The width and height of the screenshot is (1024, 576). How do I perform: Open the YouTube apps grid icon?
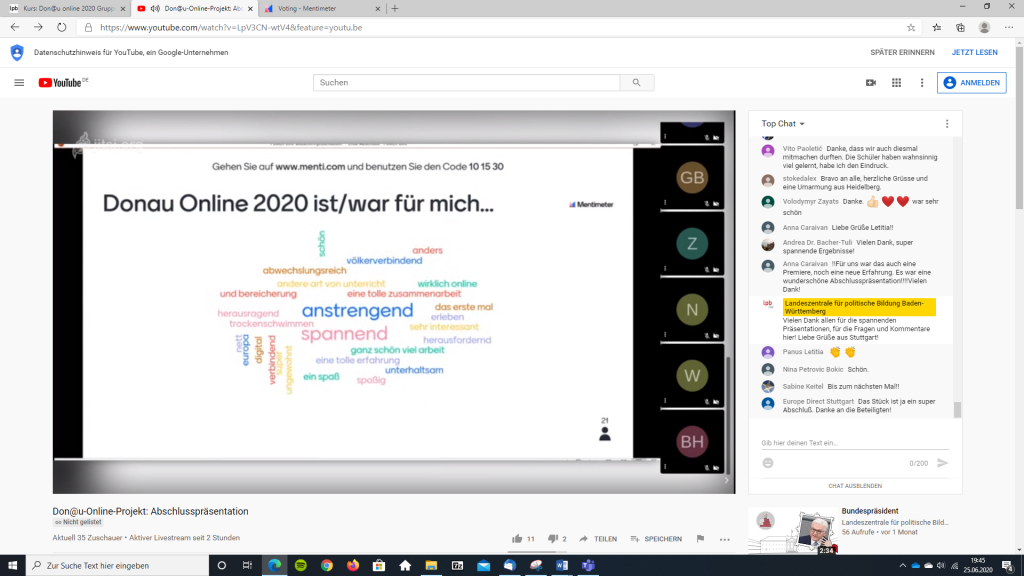[896, 83]
